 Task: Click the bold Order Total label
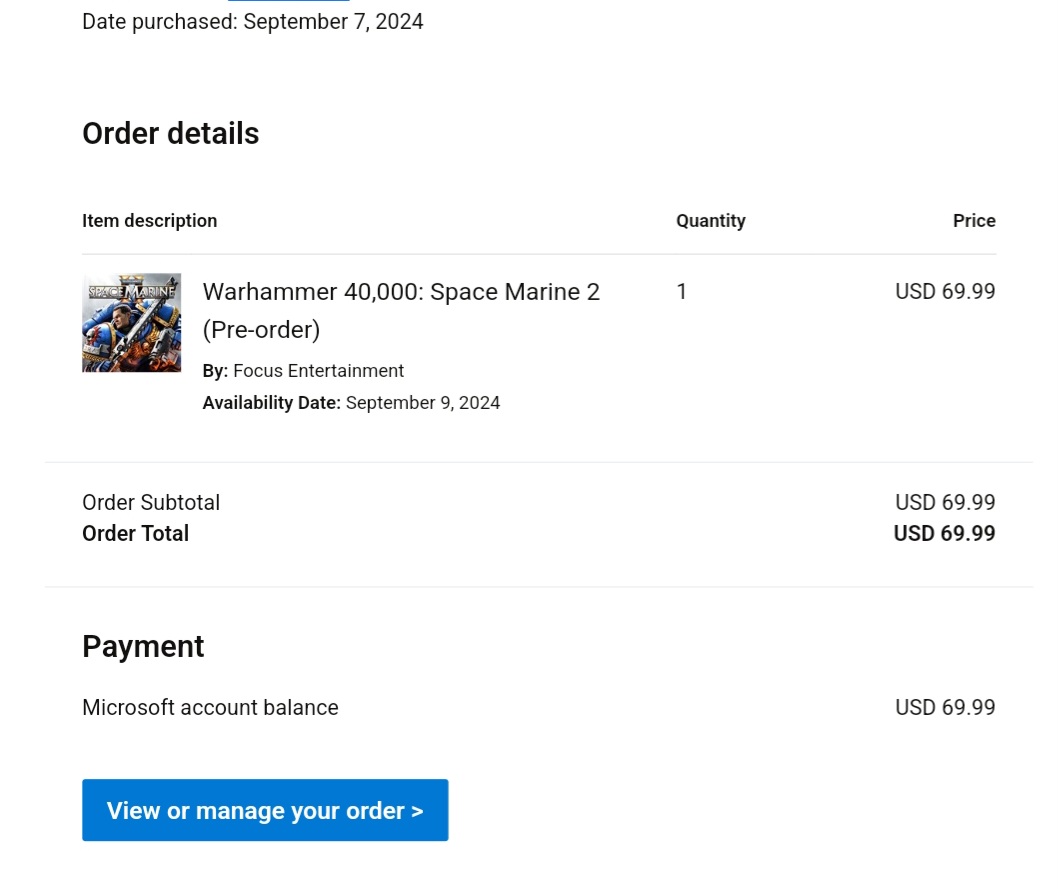(x=135, y=534)
